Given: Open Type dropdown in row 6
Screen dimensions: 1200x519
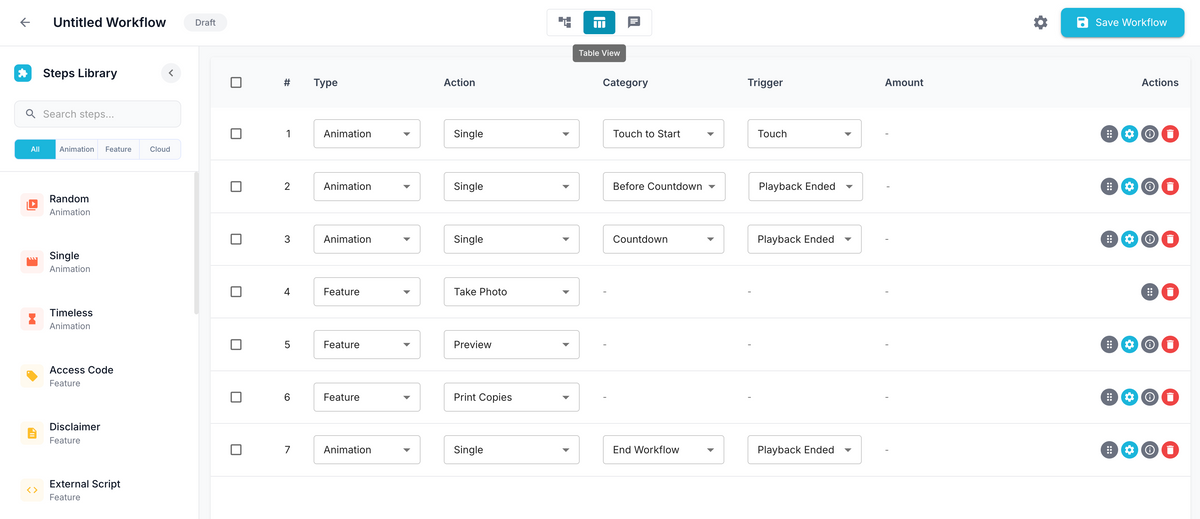Looking at the screenshot, I should [x=367, y=397].
